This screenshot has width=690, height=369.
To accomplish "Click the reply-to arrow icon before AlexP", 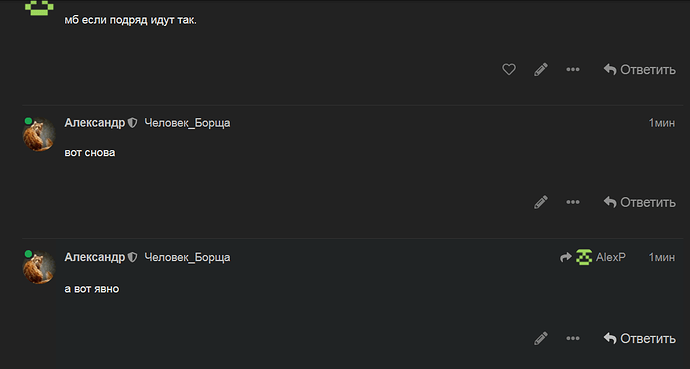I will pyautogui.click(x=565, y=257).
